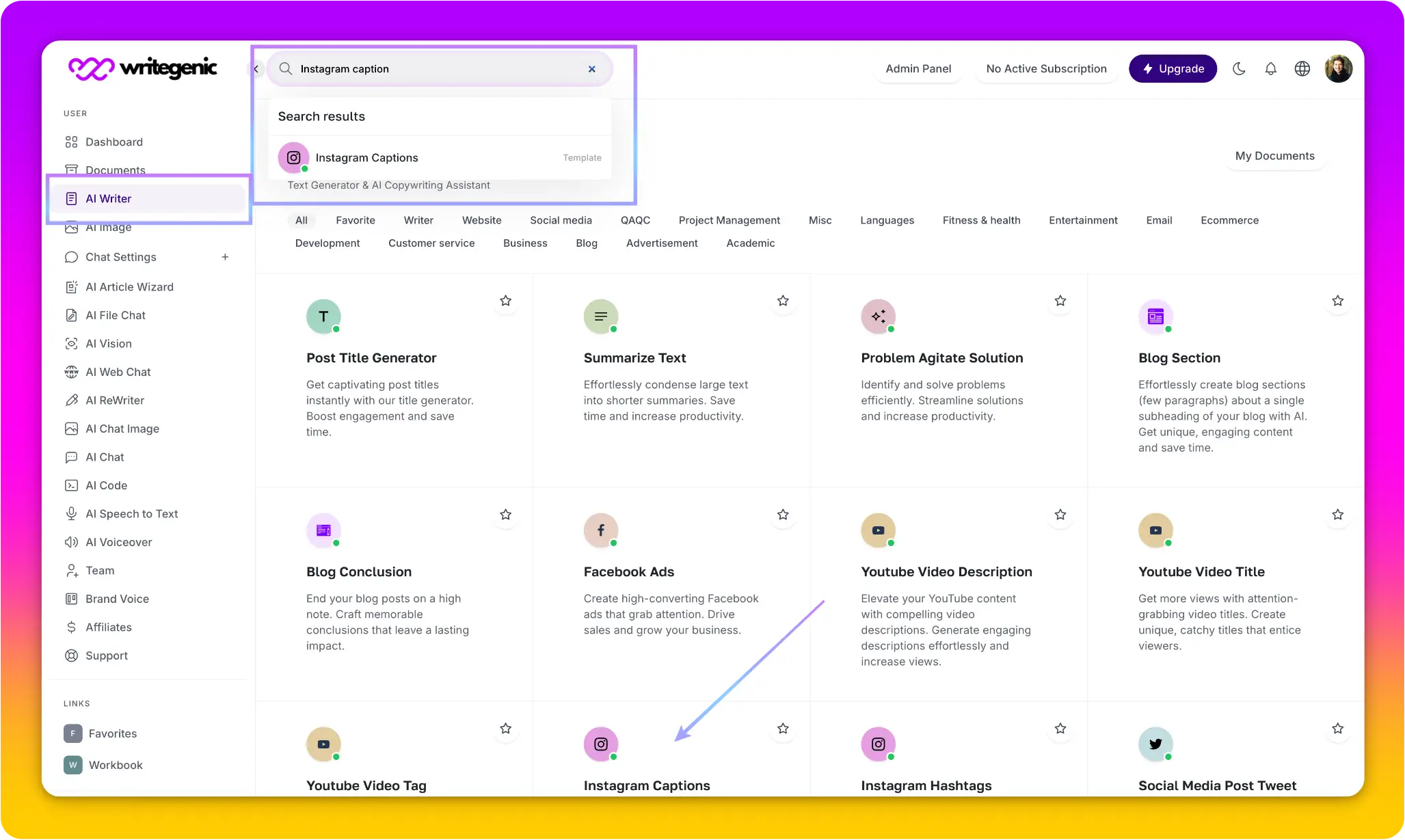Select the All category tab
Viewport: 1405px width, 840px height.
tap(302, 220)
